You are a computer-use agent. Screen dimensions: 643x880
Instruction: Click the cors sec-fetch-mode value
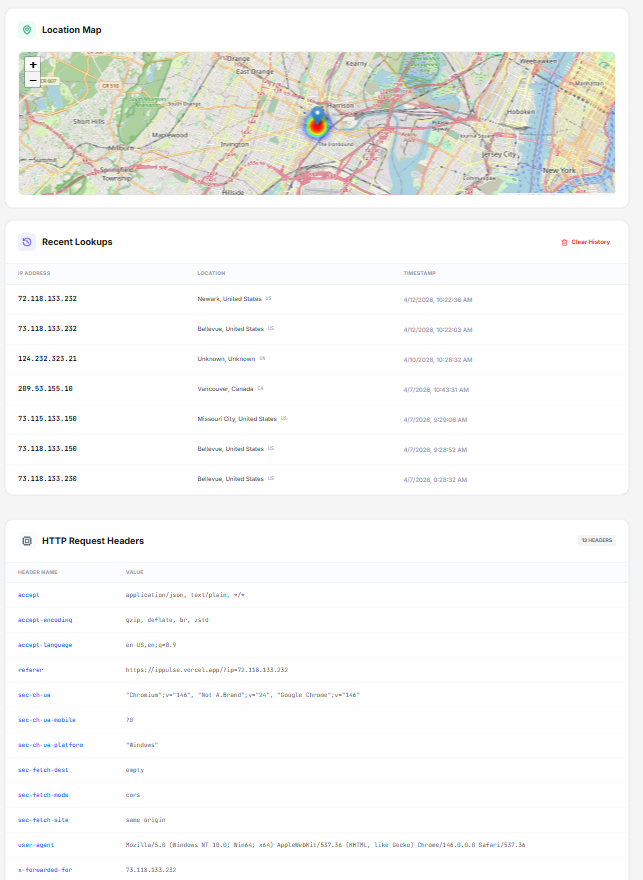click(x=133, y=795)
